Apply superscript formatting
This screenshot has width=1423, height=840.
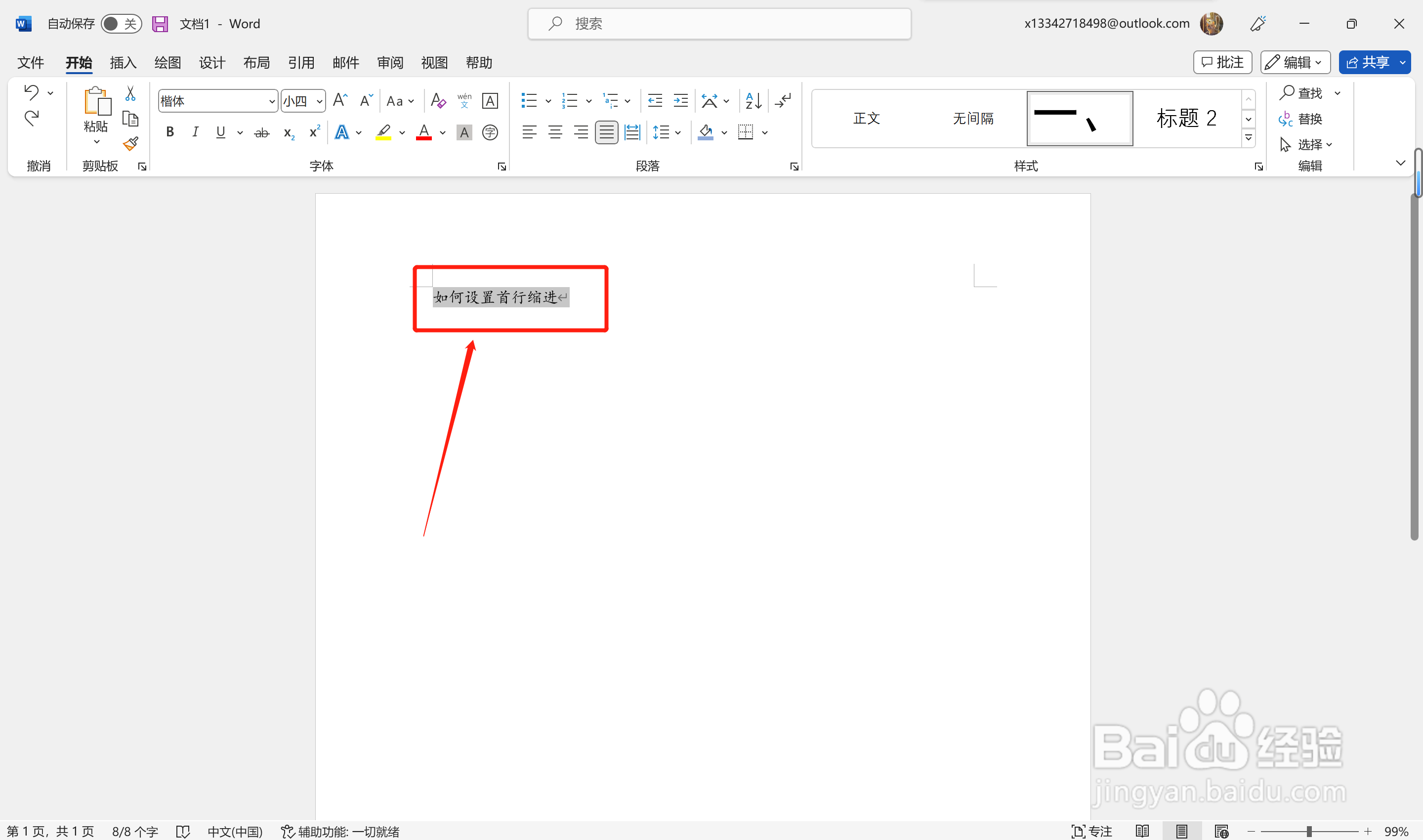[315, 131]
